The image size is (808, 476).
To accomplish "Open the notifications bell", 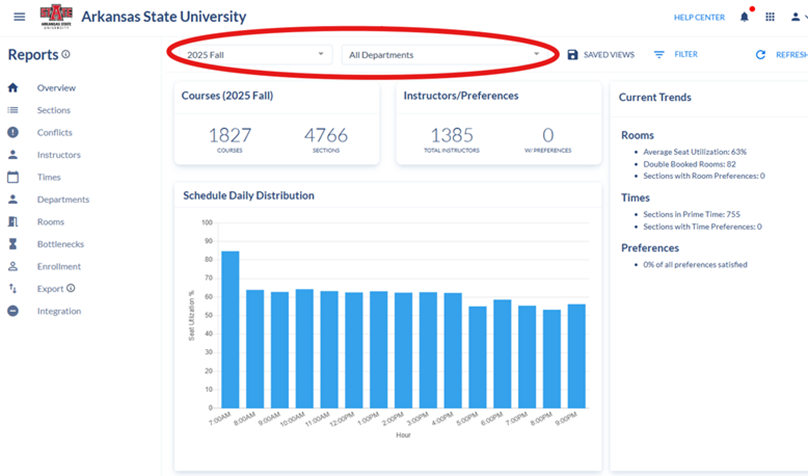I will tap(744, 17).
